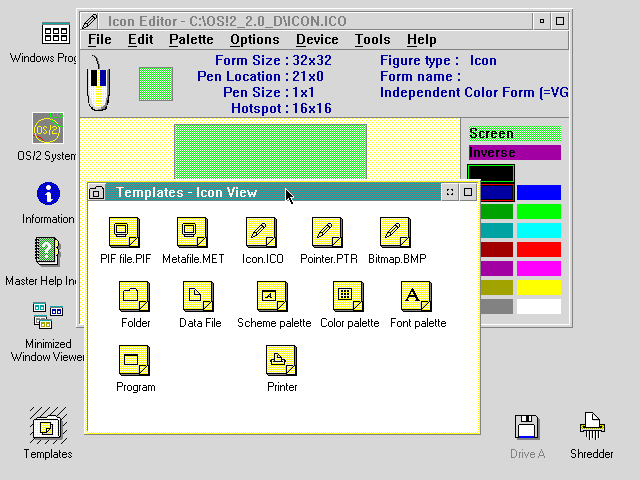This screenshot has width=640, height=480.
Task: Minimize the Icon Editor window
Action: point(542,21)
